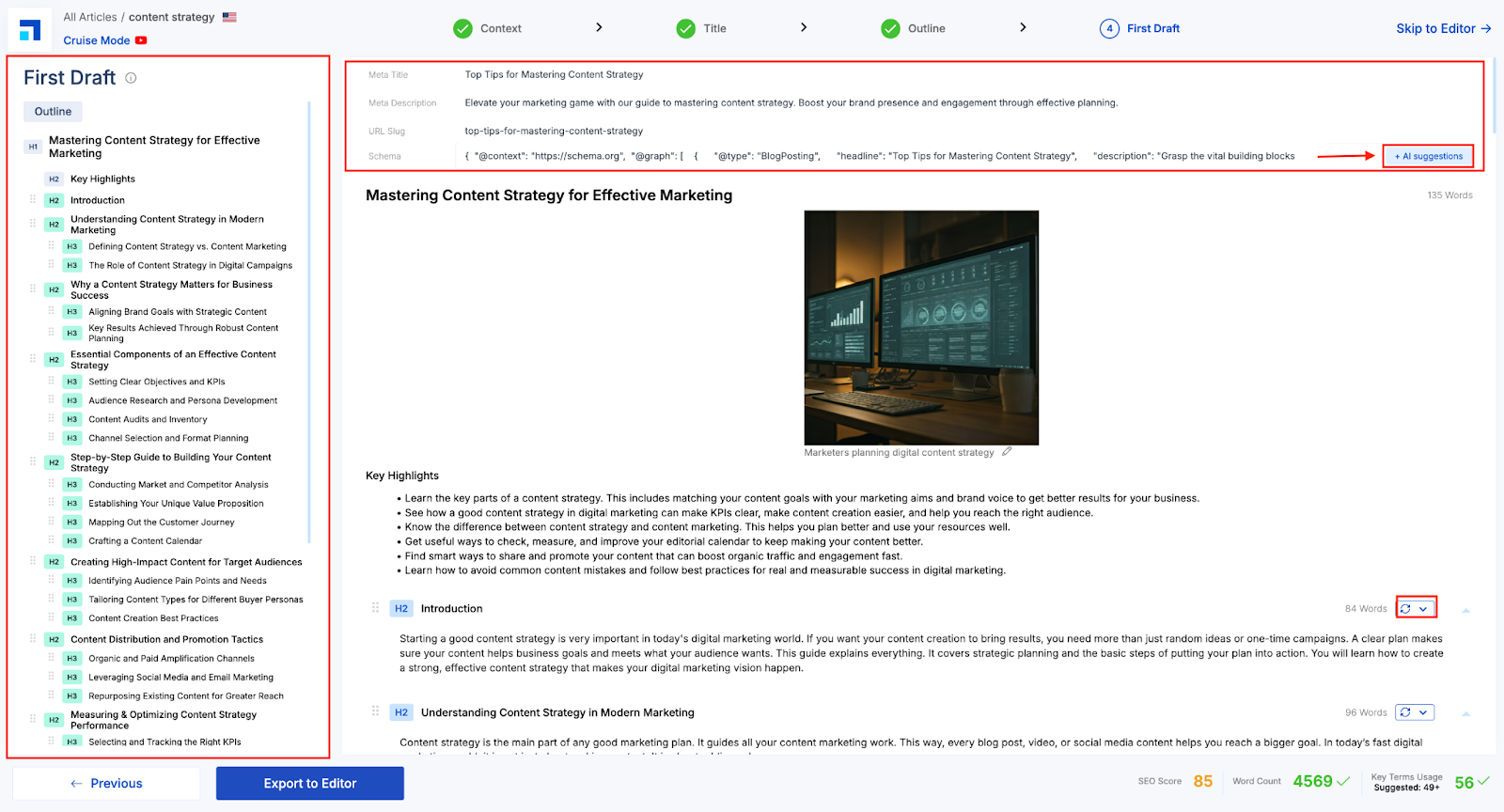This screenshot has width=1504, height=812.
Task: Click the Previous button
Action: pyautogui.click(x=106, y=784)
